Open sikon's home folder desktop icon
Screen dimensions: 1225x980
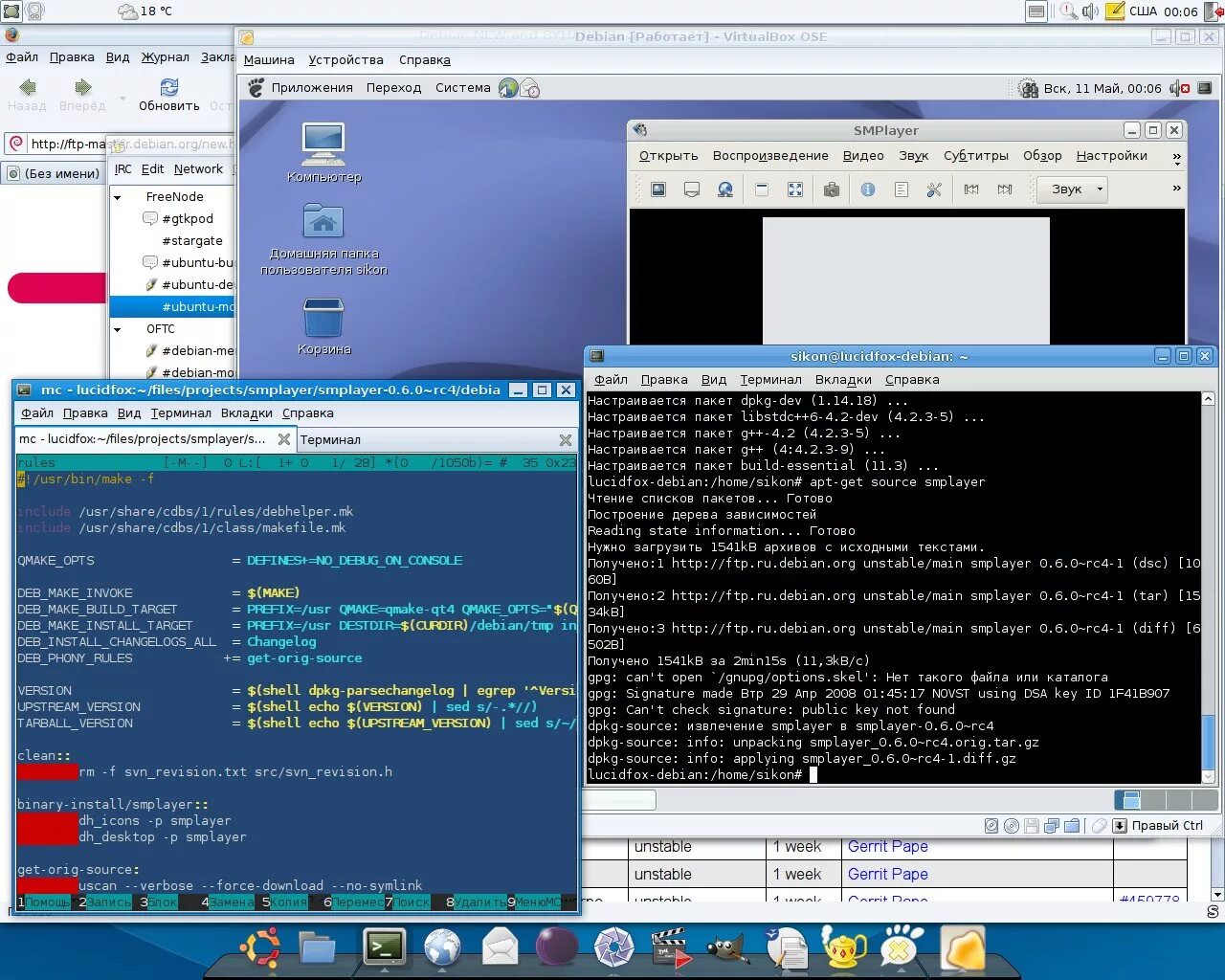point(323,237)
